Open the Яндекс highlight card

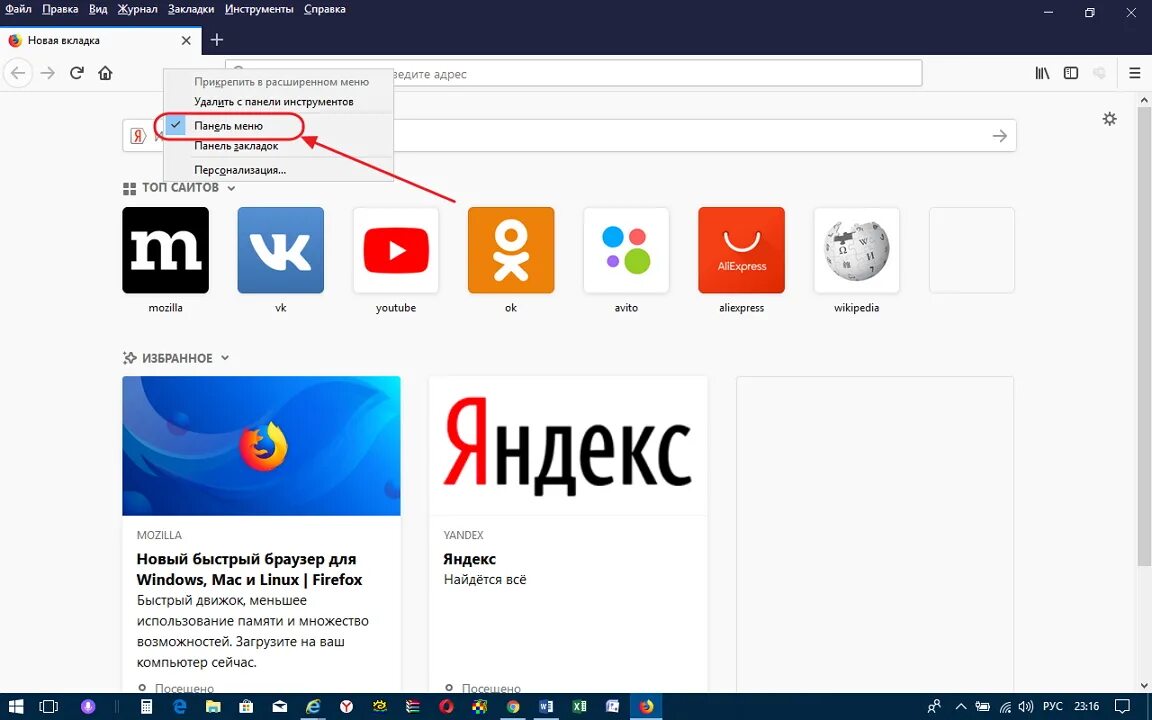click(x=568, y=535)
